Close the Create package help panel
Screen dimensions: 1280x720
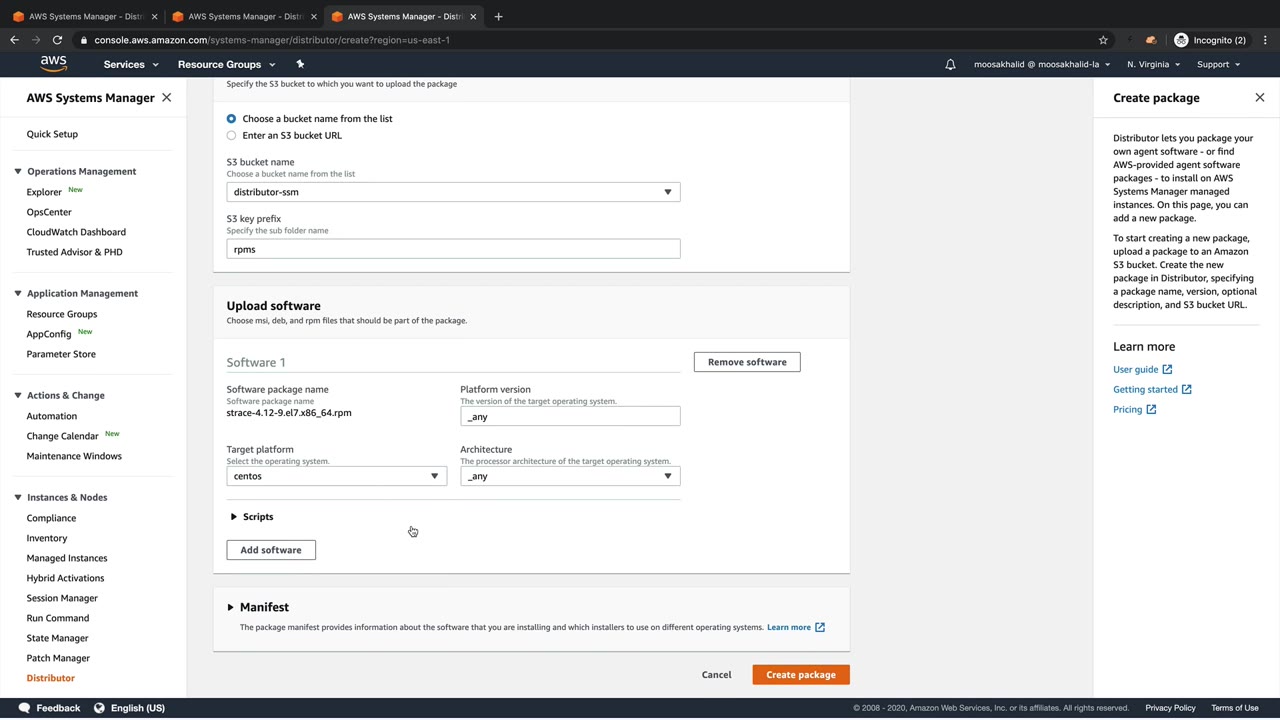pyautogui.click(x=1259, y=98)
